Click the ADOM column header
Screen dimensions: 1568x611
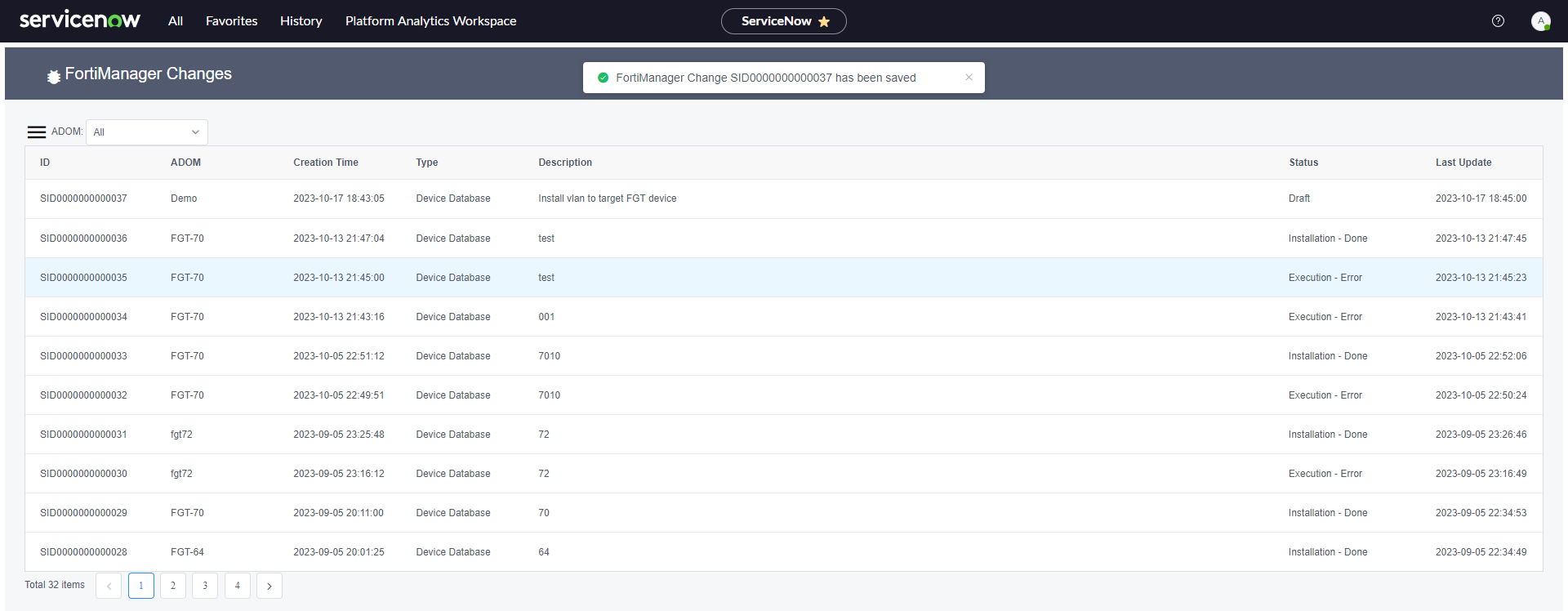click(x=185, y=163)
